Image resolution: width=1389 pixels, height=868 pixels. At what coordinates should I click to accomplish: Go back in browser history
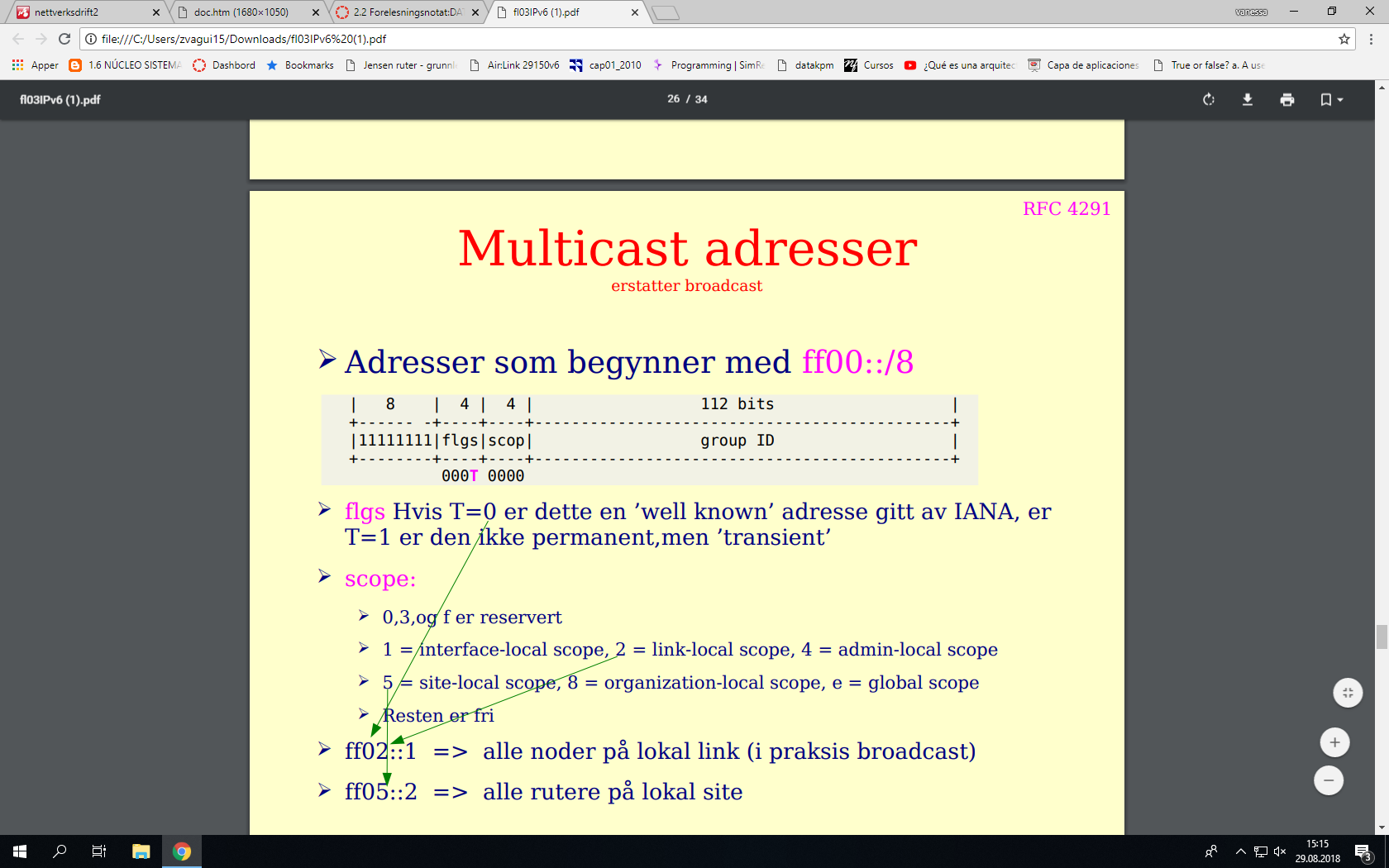18,39
